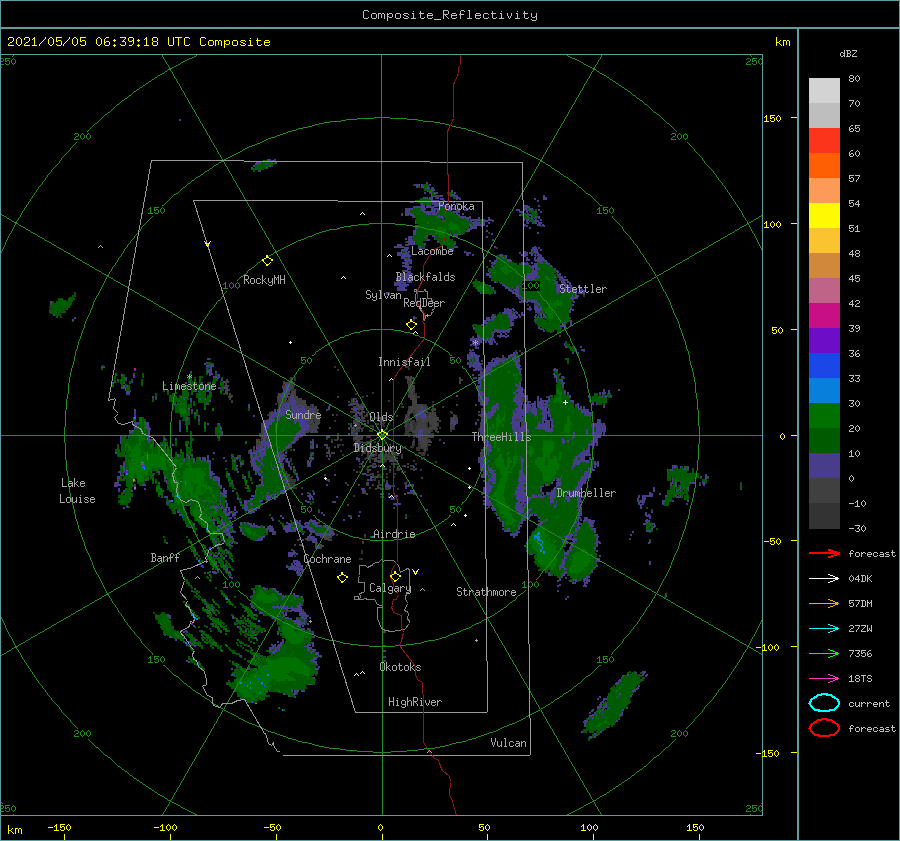Click the 'Vulcan' map label
Viewport: 900px width, 841px height.
click(508, 743)
